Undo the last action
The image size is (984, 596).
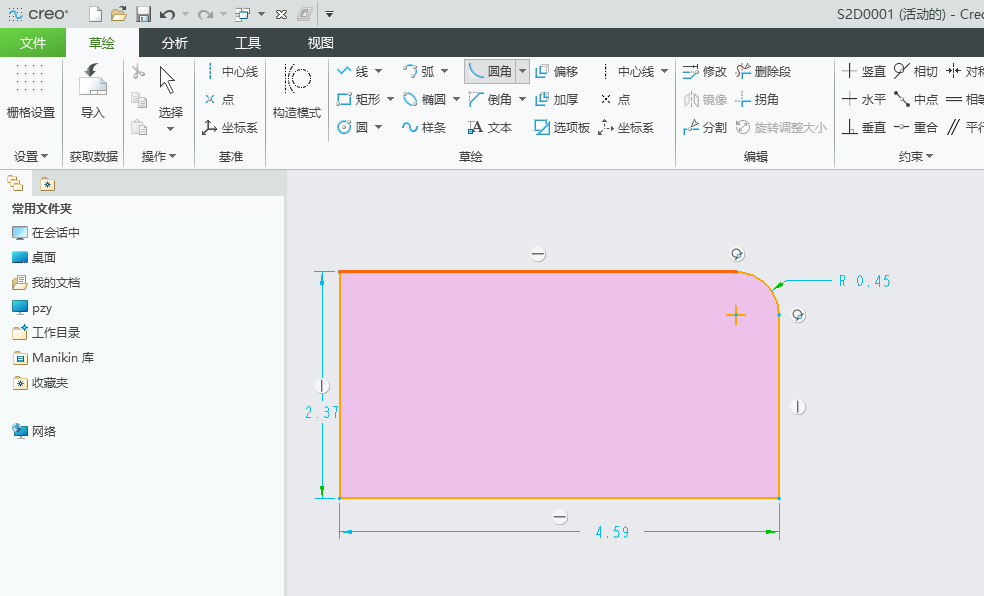click(167, 14)
